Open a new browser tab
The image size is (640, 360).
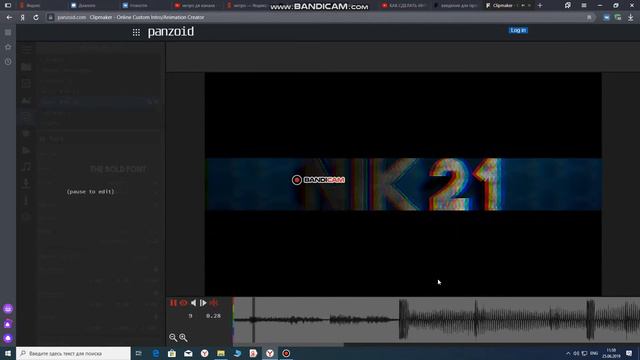point(540,6)
